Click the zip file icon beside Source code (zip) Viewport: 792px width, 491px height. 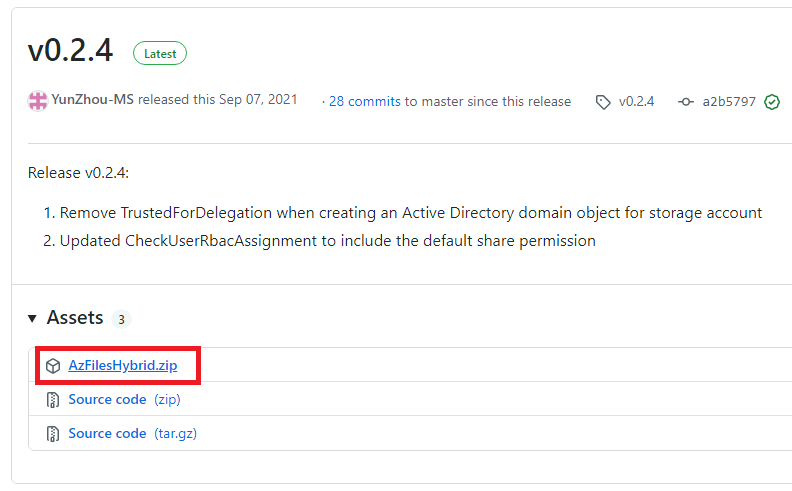point(53,400)
